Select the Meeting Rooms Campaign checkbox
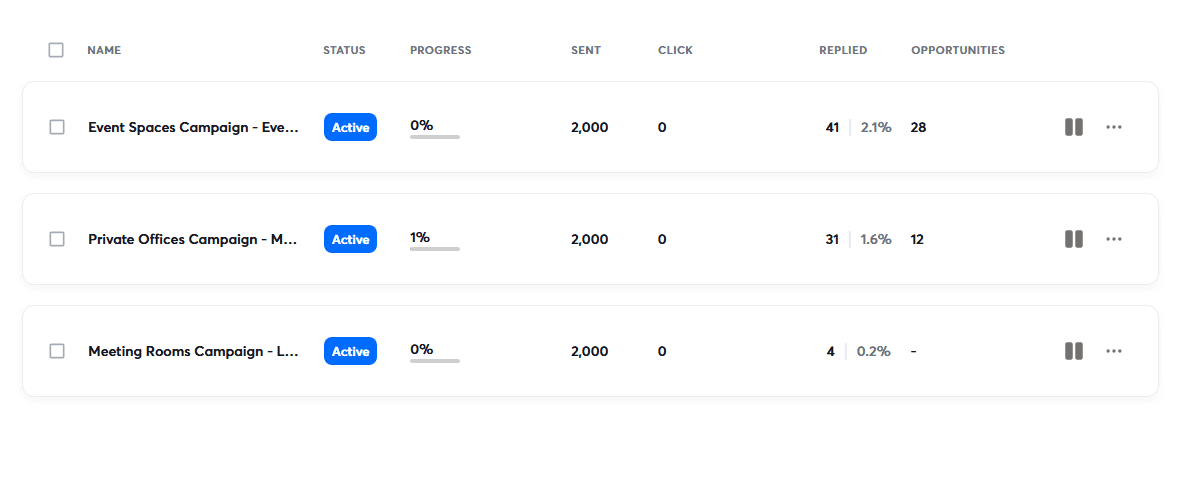 tap(57, 351)
